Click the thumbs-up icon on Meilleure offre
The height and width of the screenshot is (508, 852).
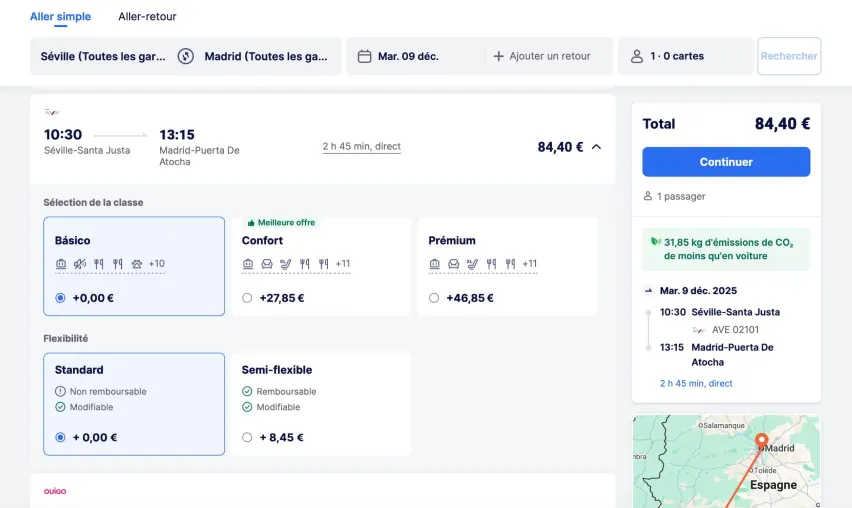[x=251, y=223]
